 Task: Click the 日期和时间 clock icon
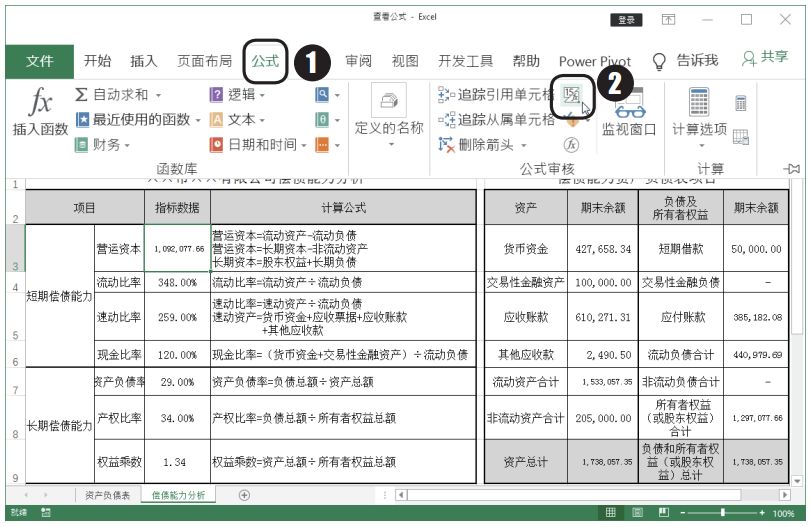point(216,145)
